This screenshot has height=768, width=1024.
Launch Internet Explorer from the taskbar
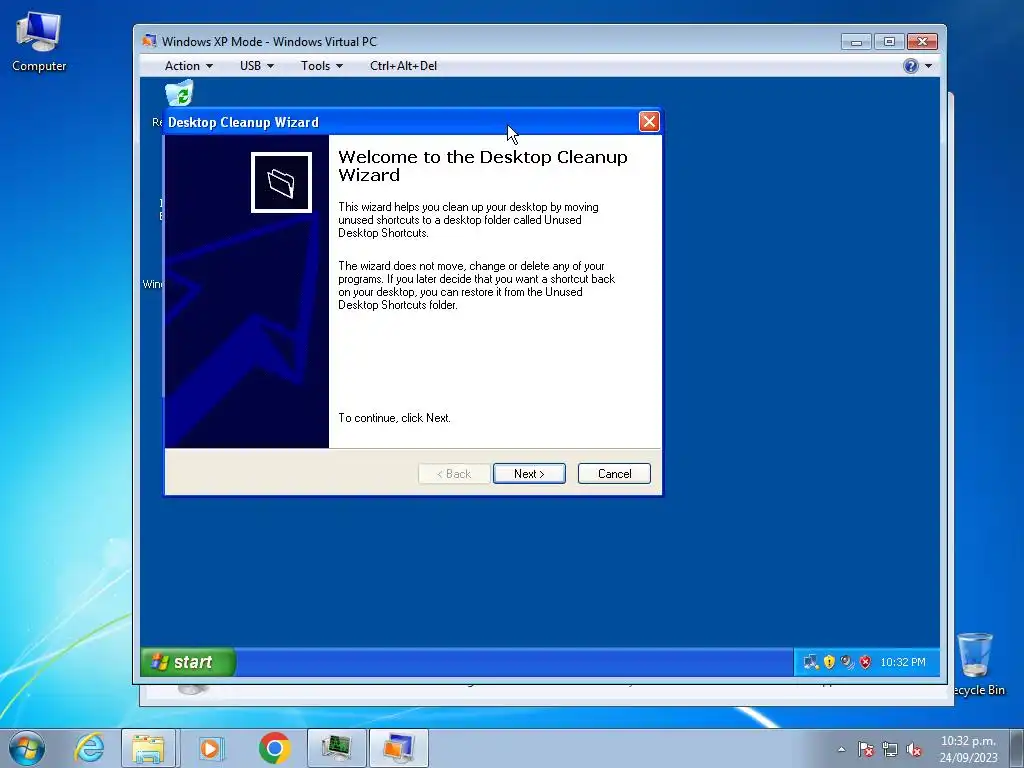pyautogui.click(x=89, y=748)
